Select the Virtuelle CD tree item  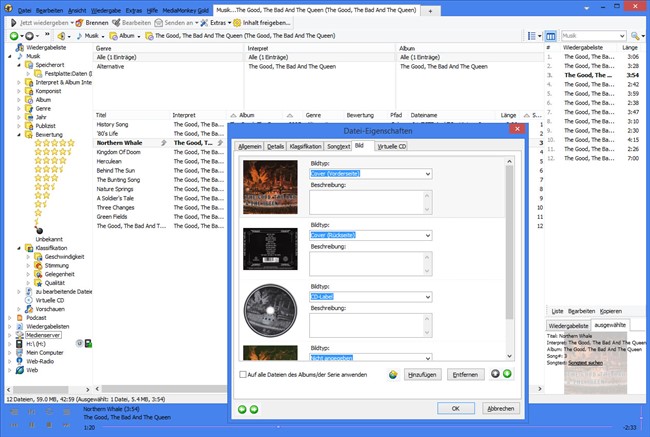(x=50, y=300)
